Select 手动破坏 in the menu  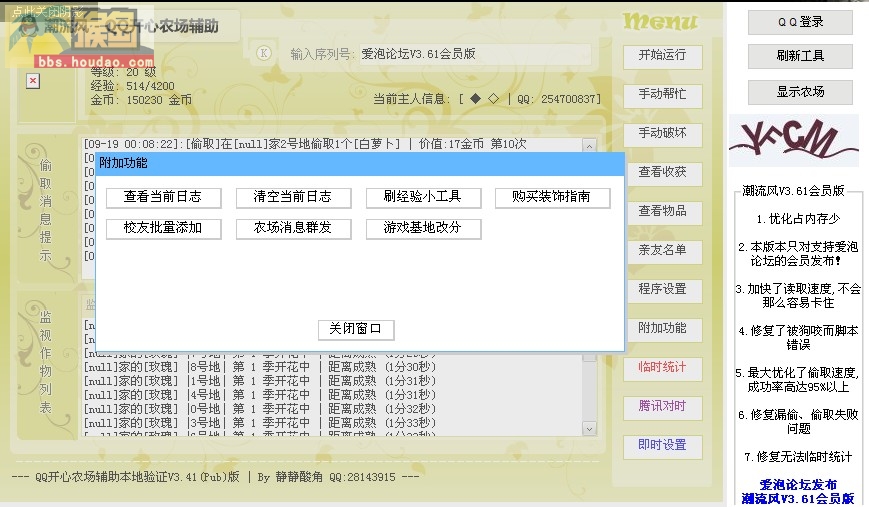tap(662, 134)
